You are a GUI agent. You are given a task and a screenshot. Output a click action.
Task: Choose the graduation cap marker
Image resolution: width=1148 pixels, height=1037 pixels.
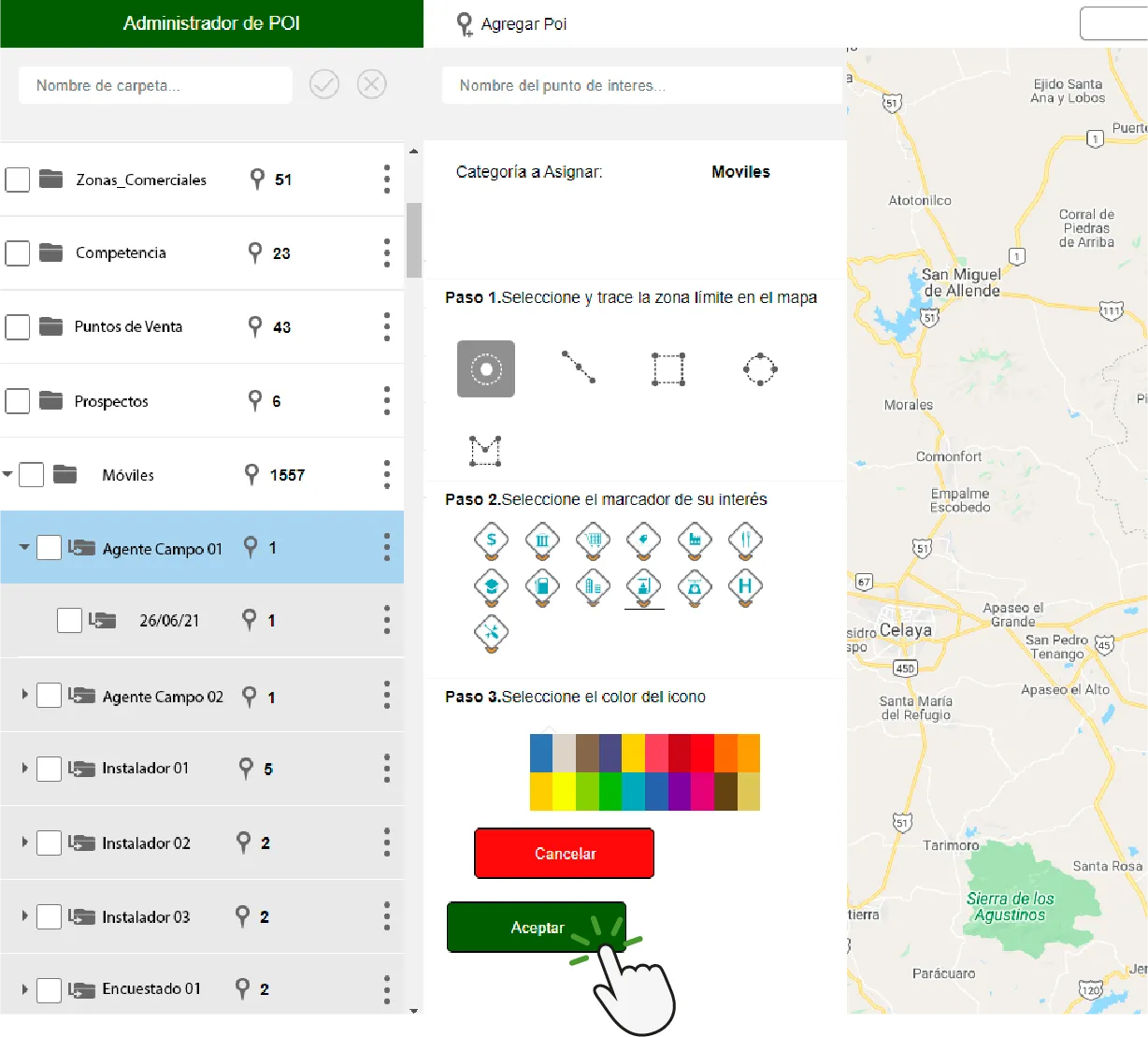[492, 588]
